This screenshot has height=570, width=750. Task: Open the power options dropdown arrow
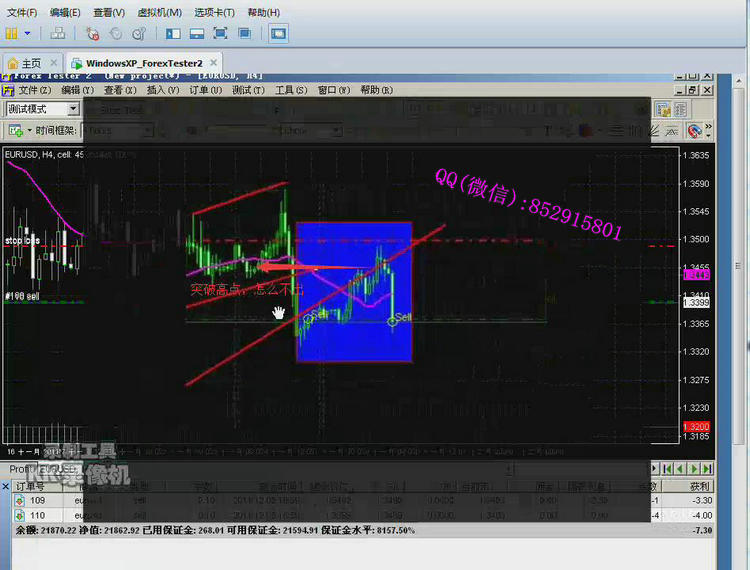(28, 33)
